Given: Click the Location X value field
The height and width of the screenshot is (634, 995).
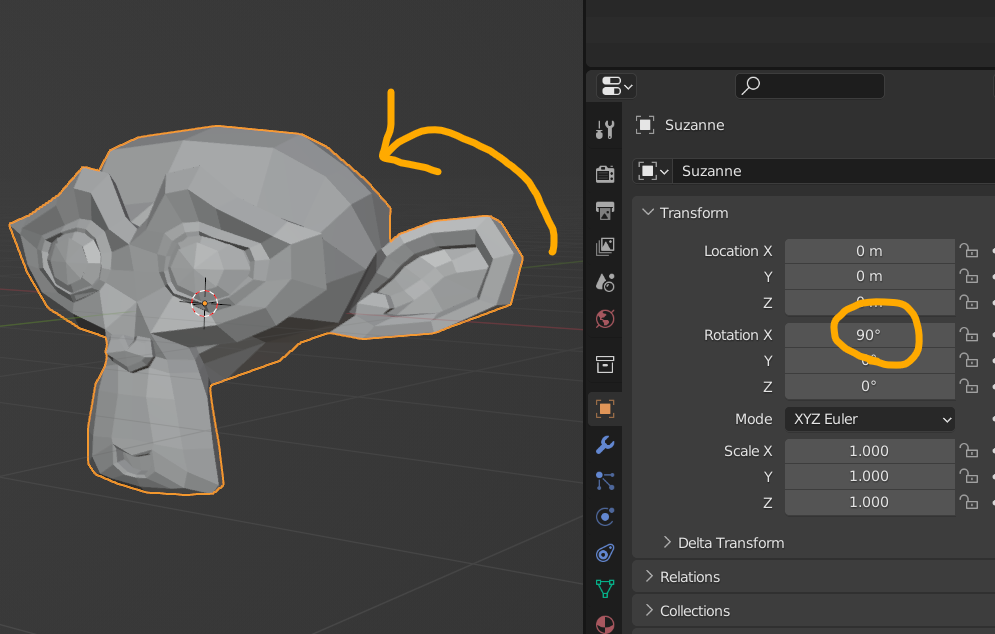Looking at the screenshot, I should click(869, 251).
